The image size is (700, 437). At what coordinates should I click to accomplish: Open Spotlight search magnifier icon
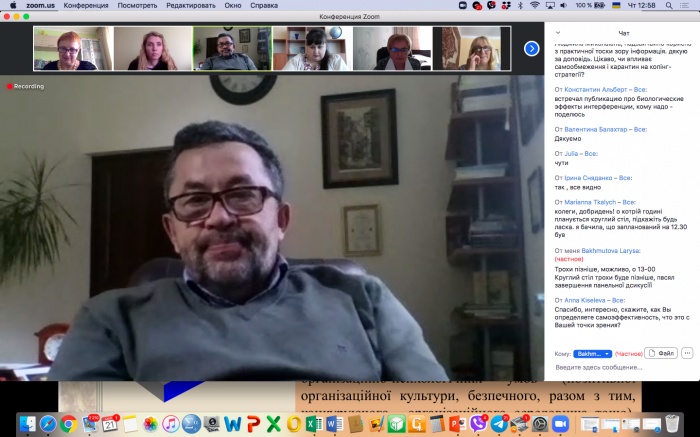pyautogui.click(x=669, y=5)
